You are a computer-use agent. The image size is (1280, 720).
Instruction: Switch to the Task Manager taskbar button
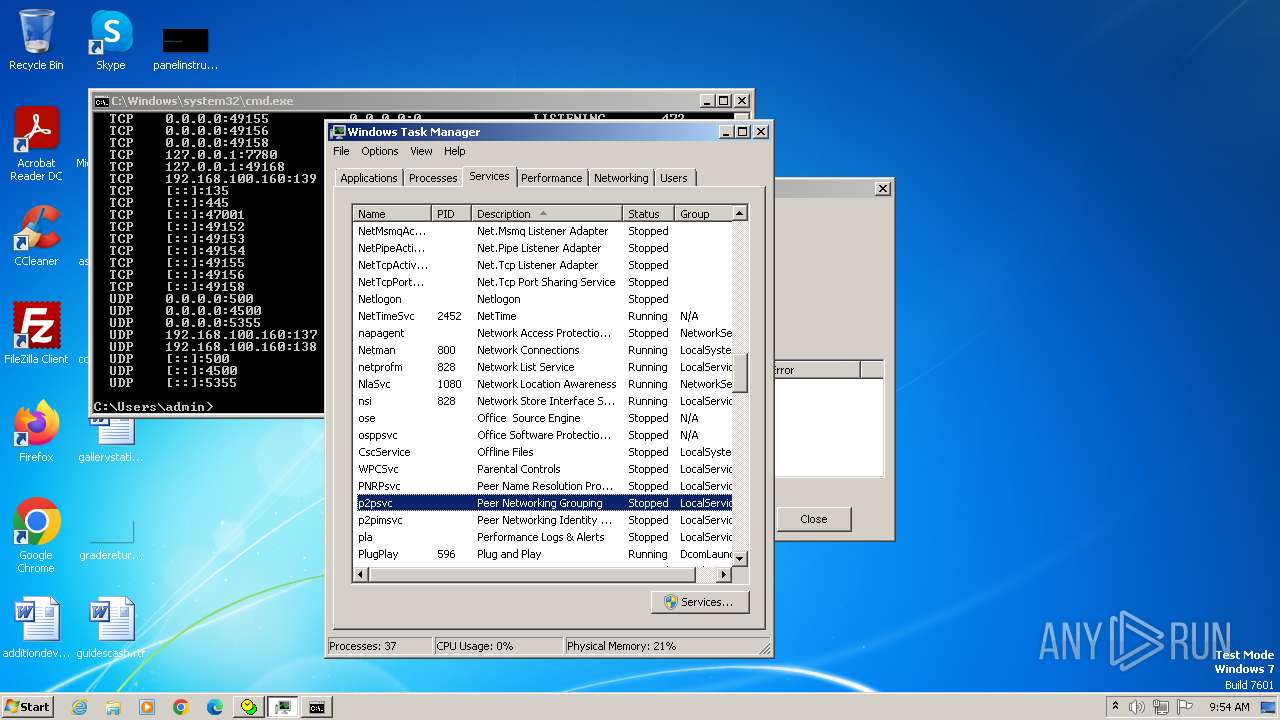pos(283,707)
